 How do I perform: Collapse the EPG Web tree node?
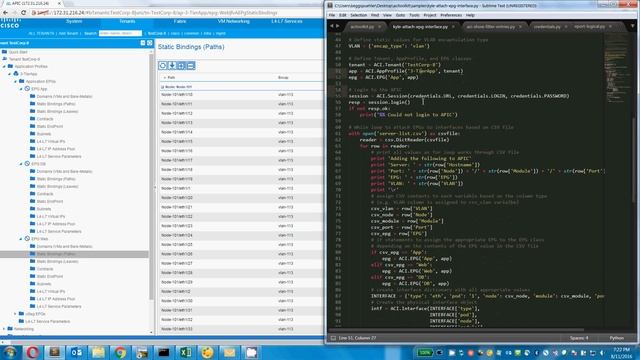(21, 239)
